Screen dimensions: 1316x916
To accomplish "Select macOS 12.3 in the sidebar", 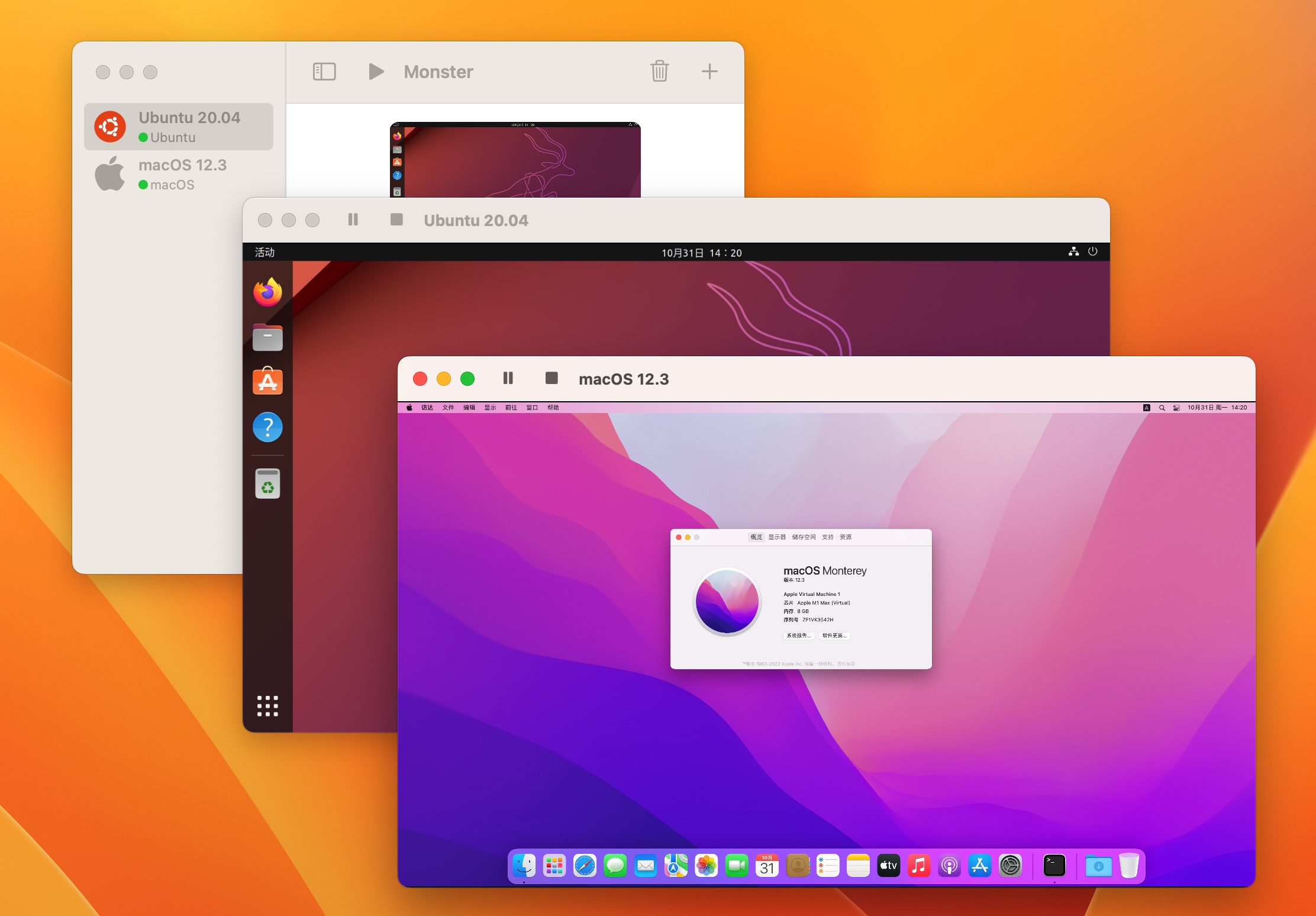I will (179, 174).
